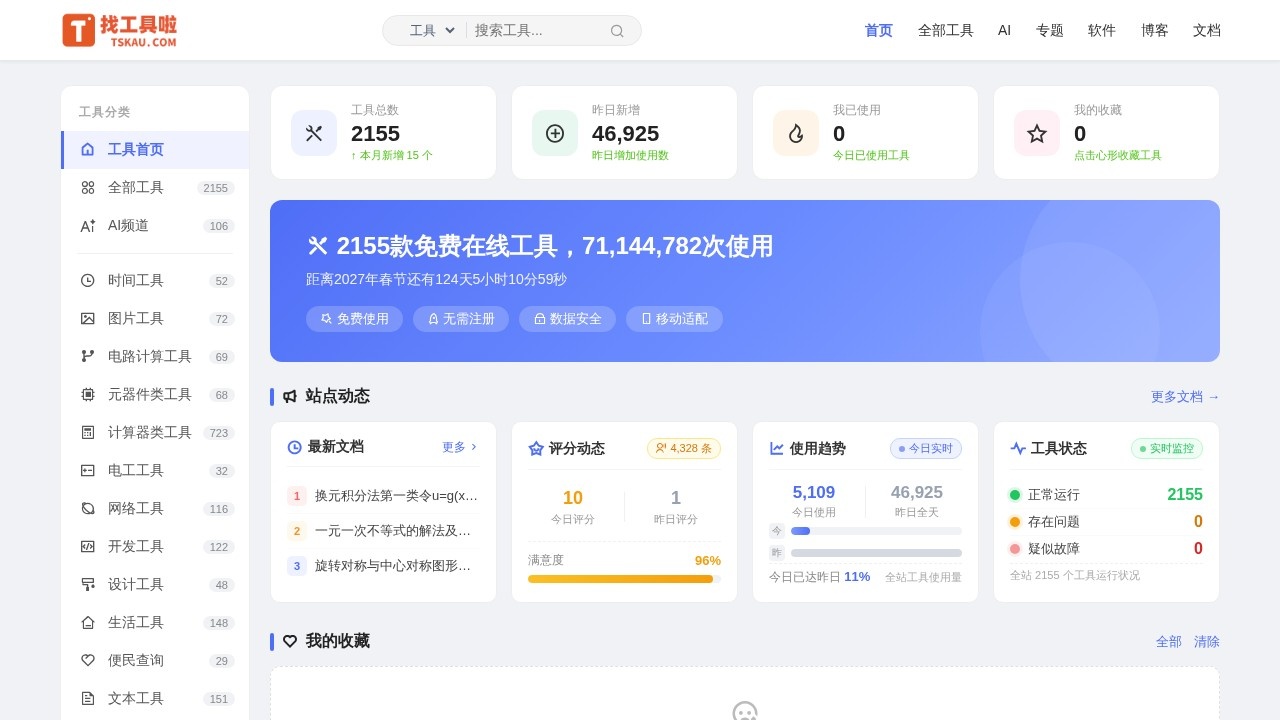Image resolution: width=1280 pixels, height=720 pixels.
Task: Click the image icon beside 图片工具
Action: [88, 319]
